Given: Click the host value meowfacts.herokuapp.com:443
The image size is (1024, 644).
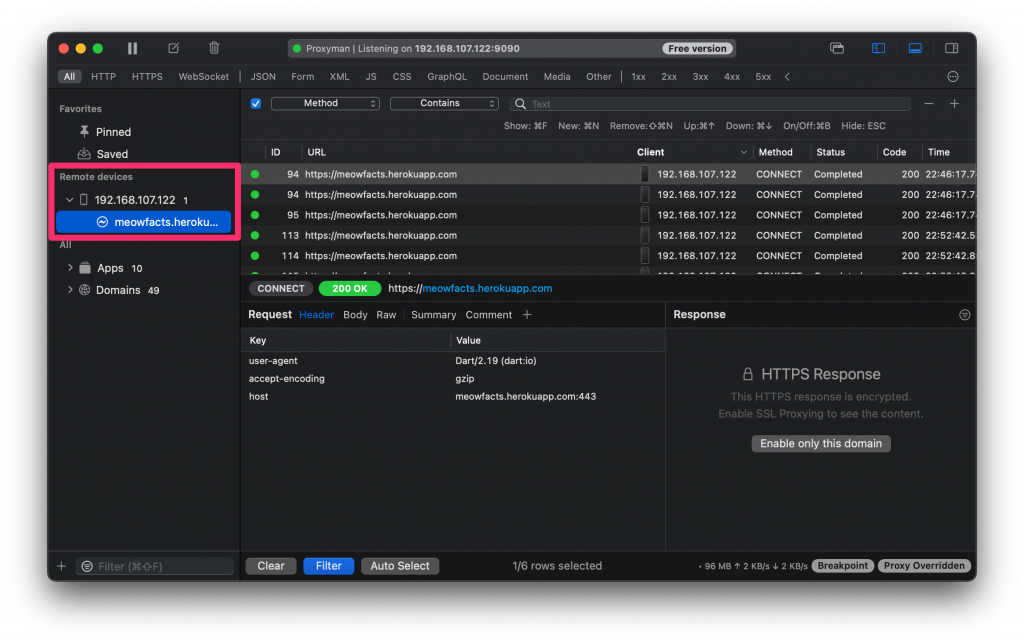Looking at the screenshot, I should coord(526,396).
